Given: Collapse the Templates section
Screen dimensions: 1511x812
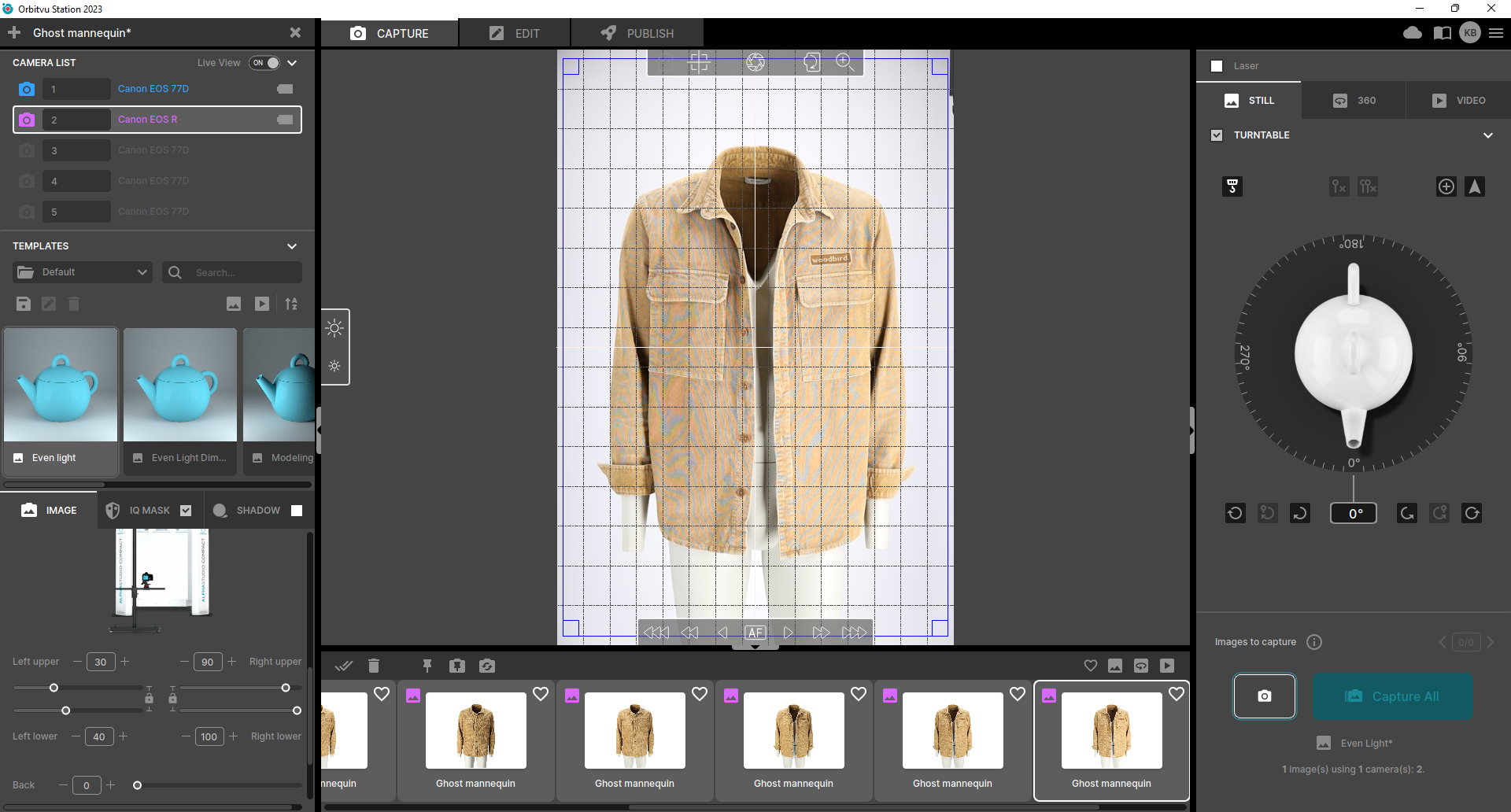Looking at the screenshot, I should (292, 246).
